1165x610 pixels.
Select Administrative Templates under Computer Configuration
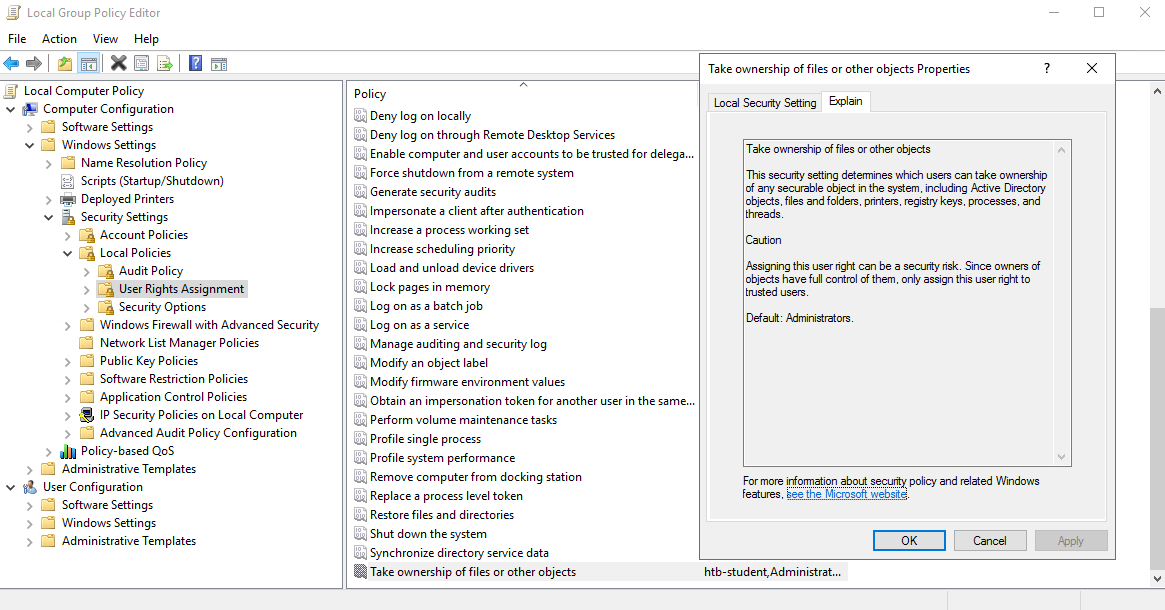click(129, 469)
